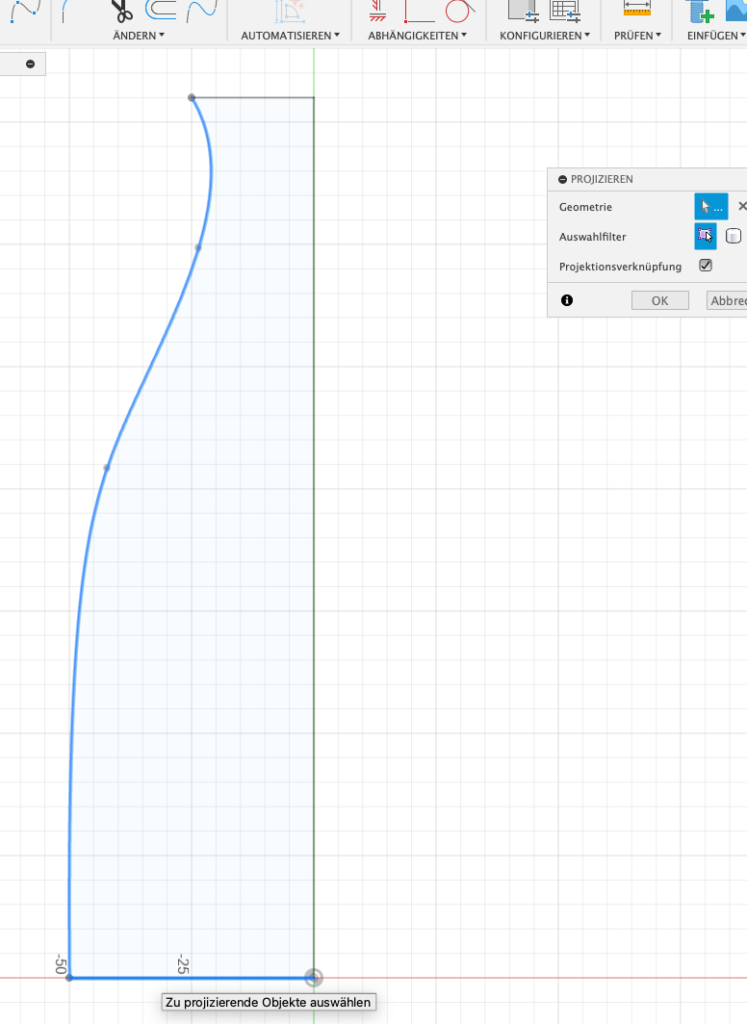747x1024 pixels.
Task: Clear the Geometrie selection with X
Action: (x=741, y=207)
